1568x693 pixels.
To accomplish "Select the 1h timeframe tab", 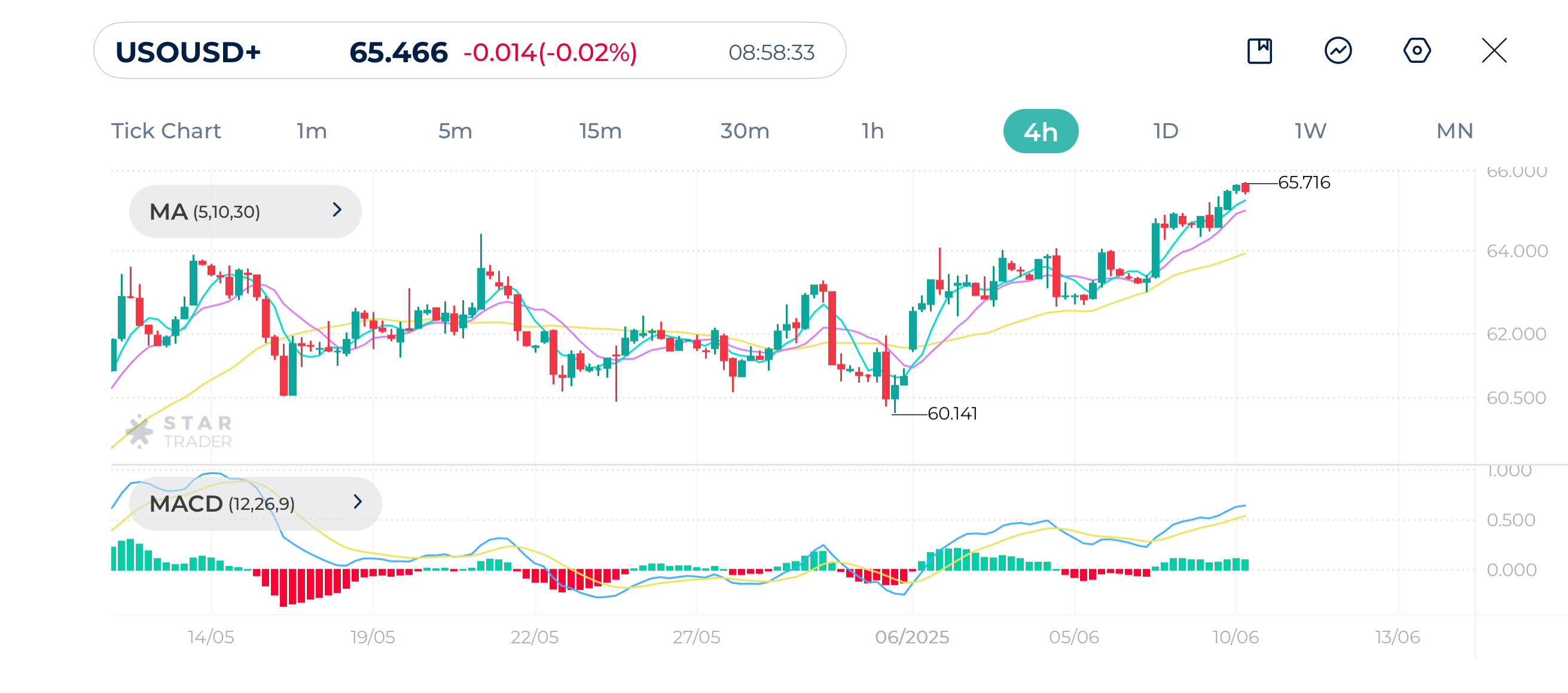I will click(x=873, y=132).
